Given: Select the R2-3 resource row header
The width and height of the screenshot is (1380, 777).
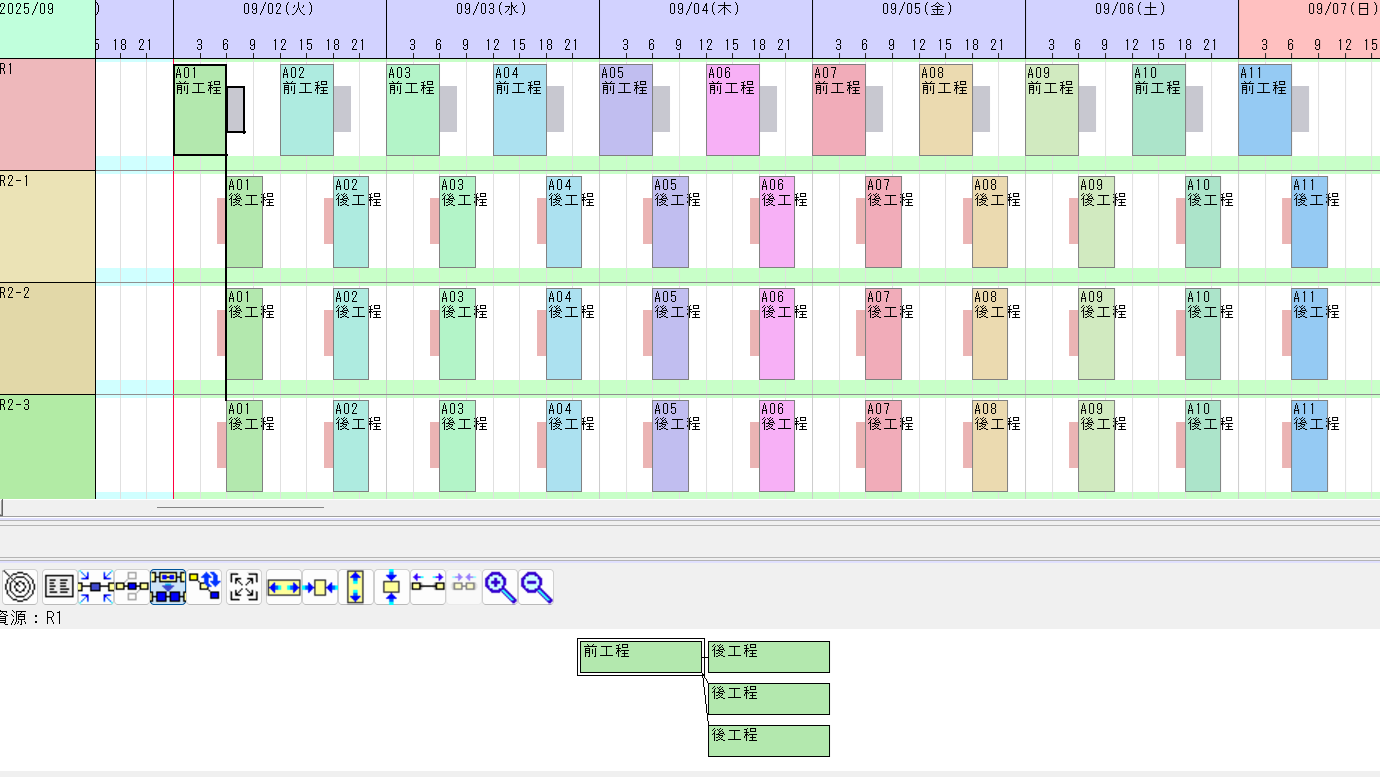Looking at the screenshot, I should pyautogui.click(x=47, y=446).
